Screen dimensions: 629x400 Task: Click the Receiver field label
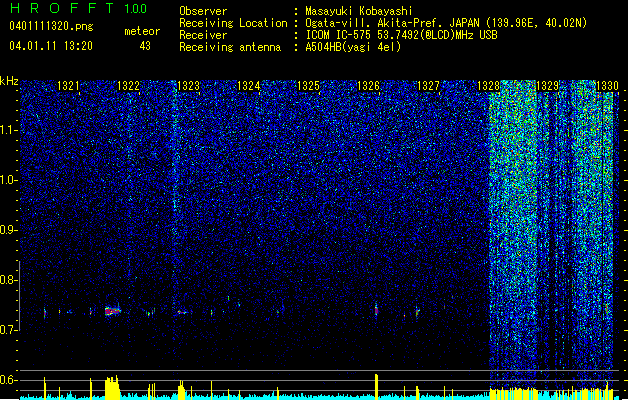[x=203, y=35]
